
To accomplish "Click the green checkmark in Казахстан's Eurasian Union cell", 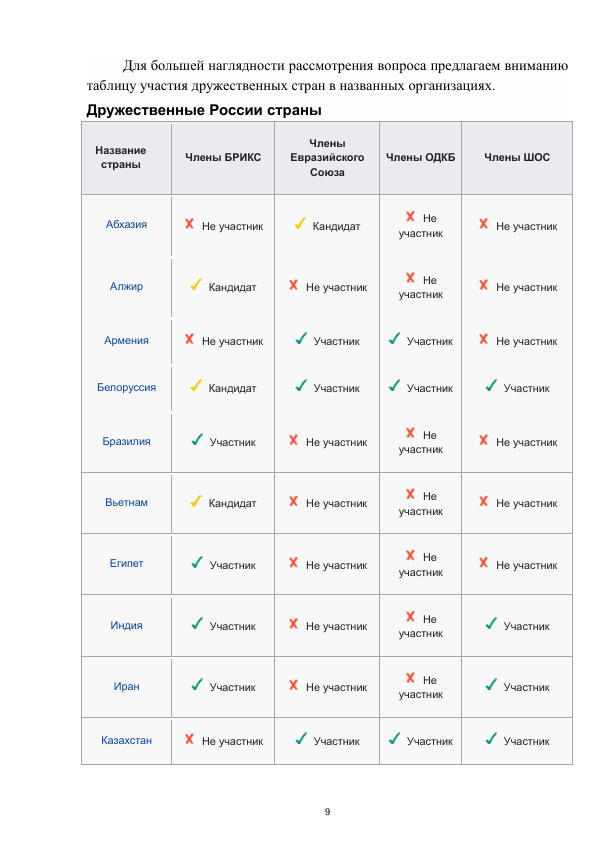I will tap(301, 740).
